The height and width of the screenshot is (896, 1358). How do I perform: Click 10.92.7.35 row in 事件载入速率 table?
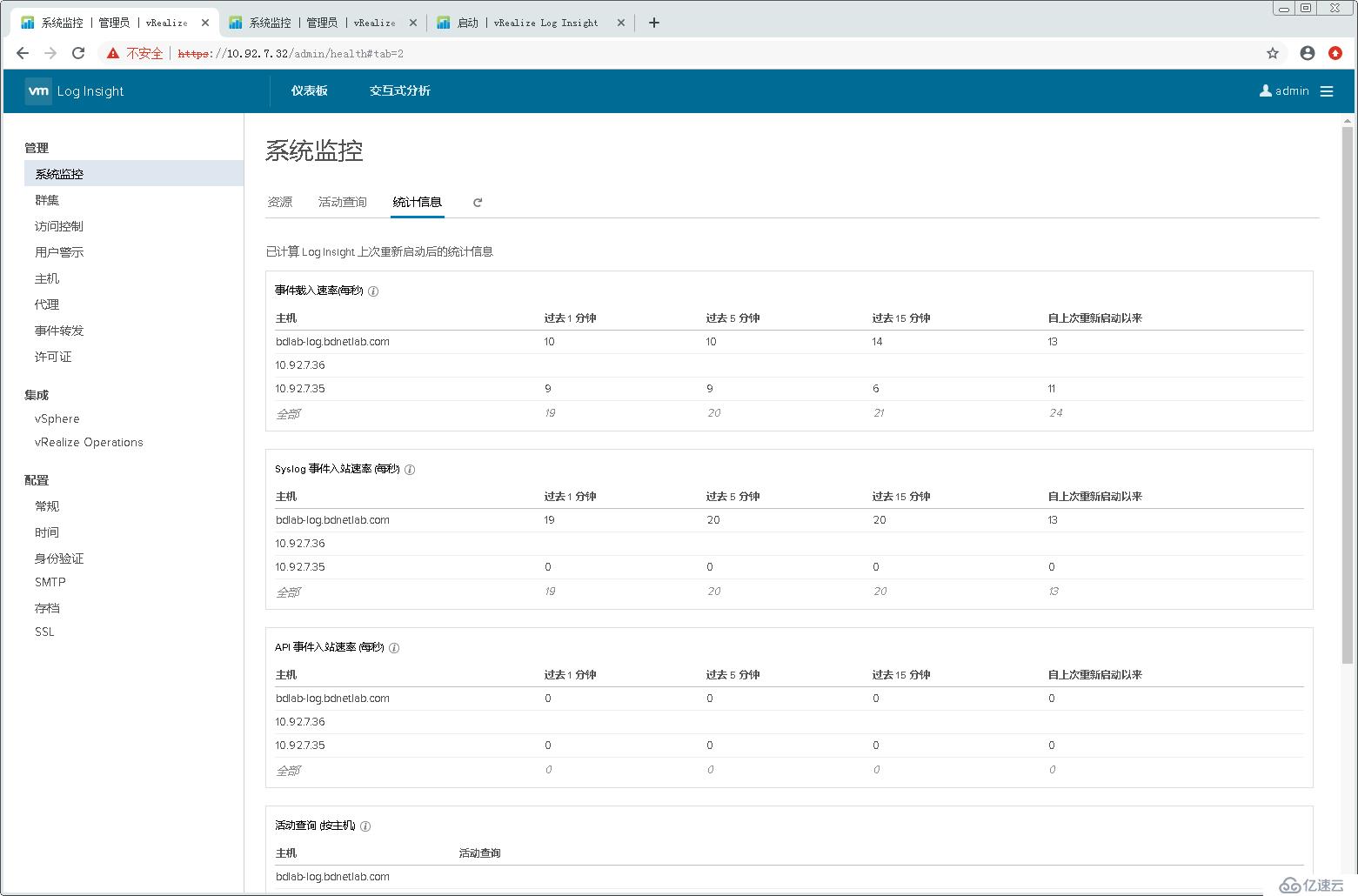[x=789, y=389]
